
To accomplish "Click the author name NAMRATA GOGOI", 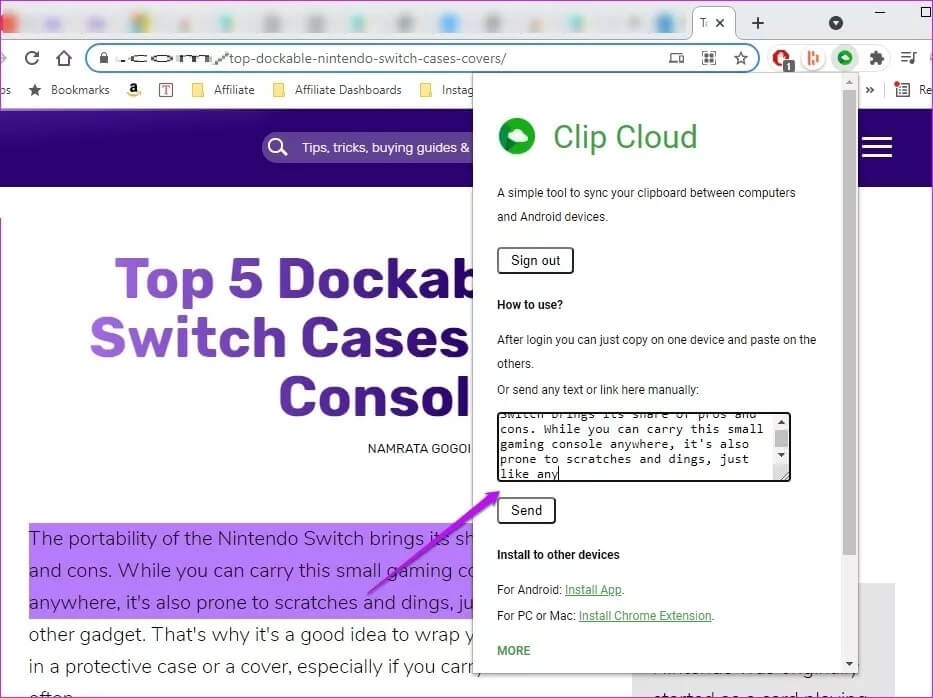I will coord(419,449).
